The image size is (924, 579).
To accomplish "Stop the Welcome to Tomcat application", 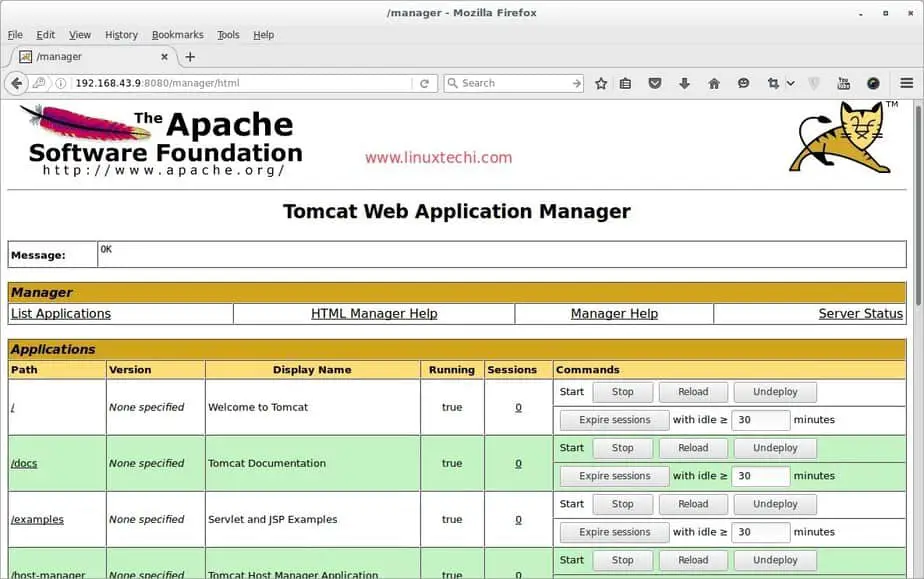I will tap(622, 392).
